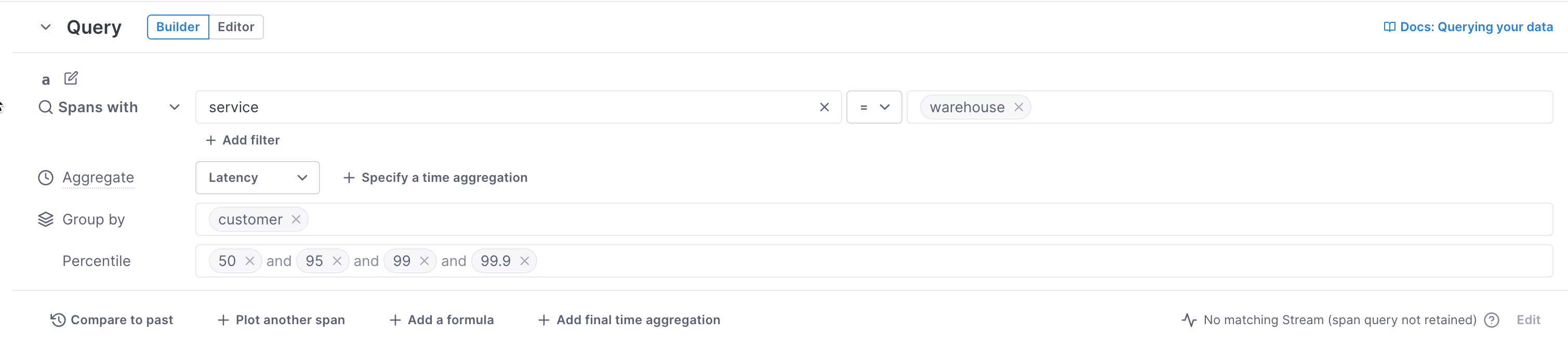Screen dimensions: 1568x345
Task: Open the equals operator dropdown
Action: [873, 107]
